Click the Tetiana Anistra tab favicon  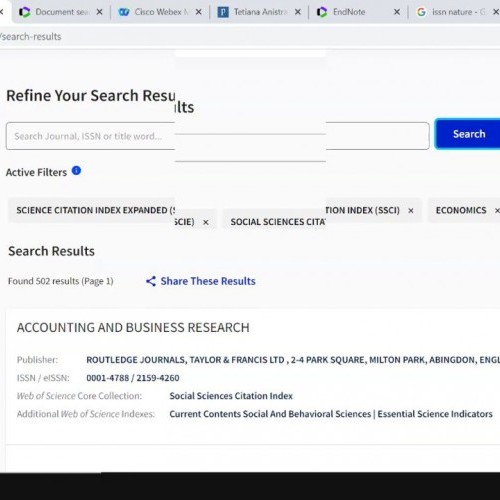[223, 12]
